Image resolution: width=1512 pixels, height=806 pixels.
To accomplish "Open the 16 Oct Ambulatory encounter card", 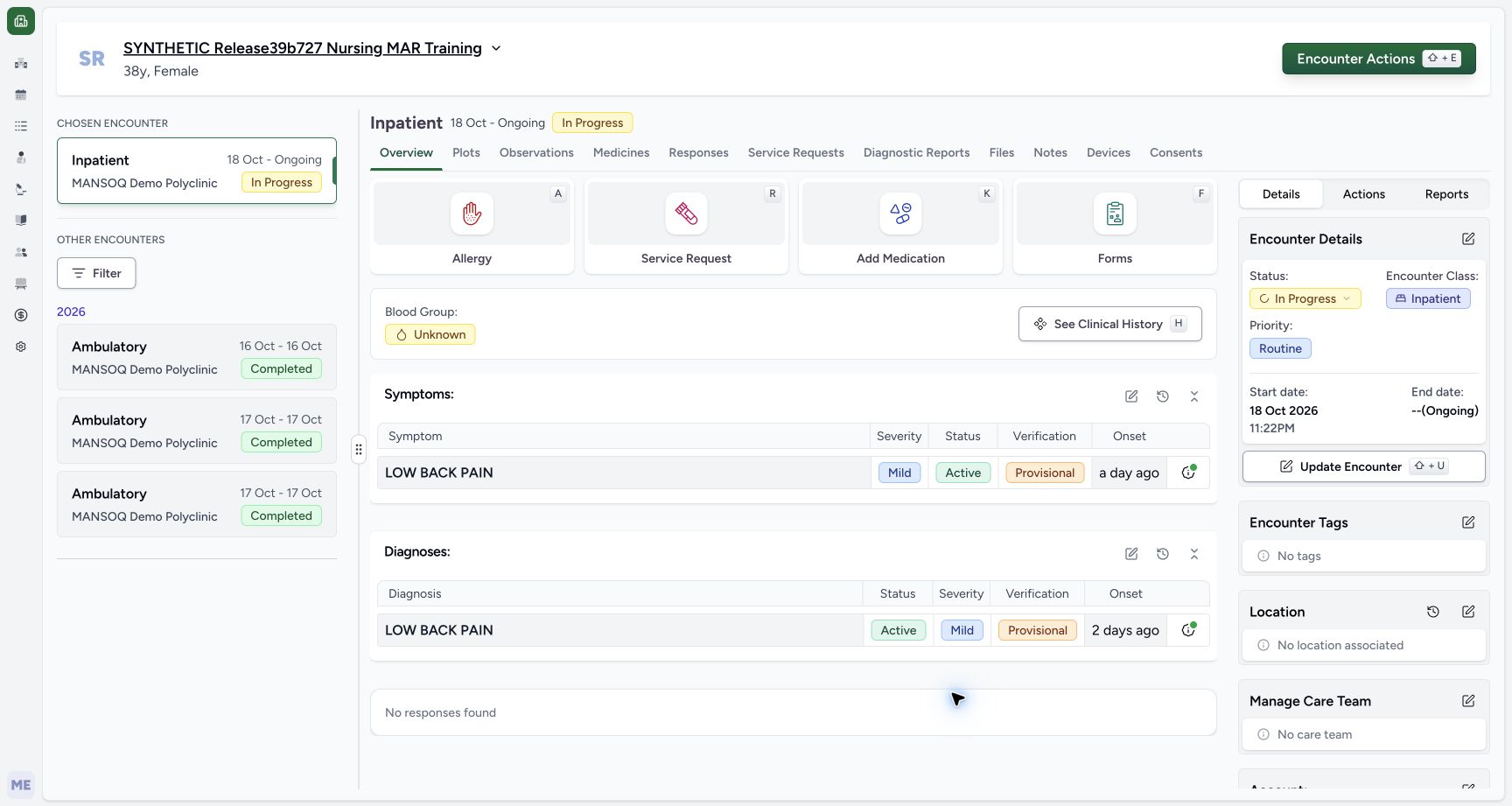I will 197,357.
